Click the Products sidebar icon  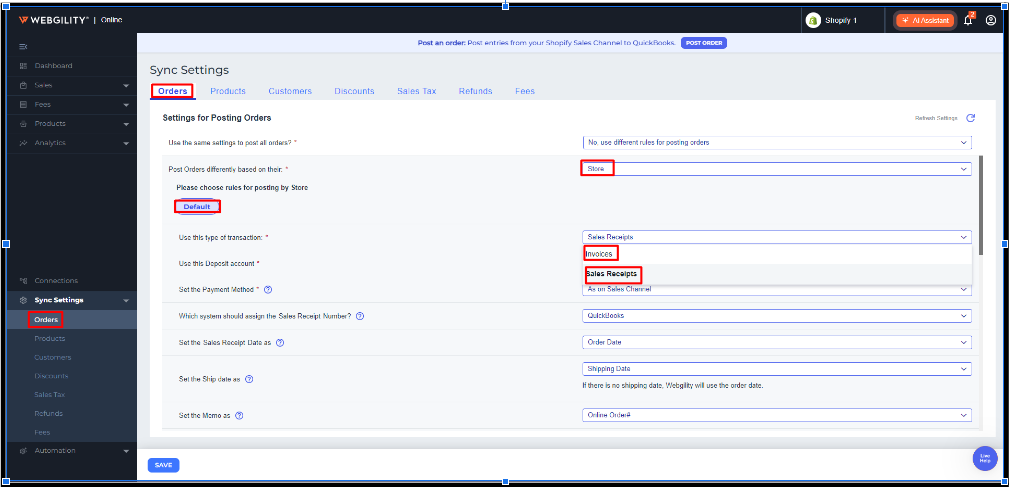click(x=23, y=124)
